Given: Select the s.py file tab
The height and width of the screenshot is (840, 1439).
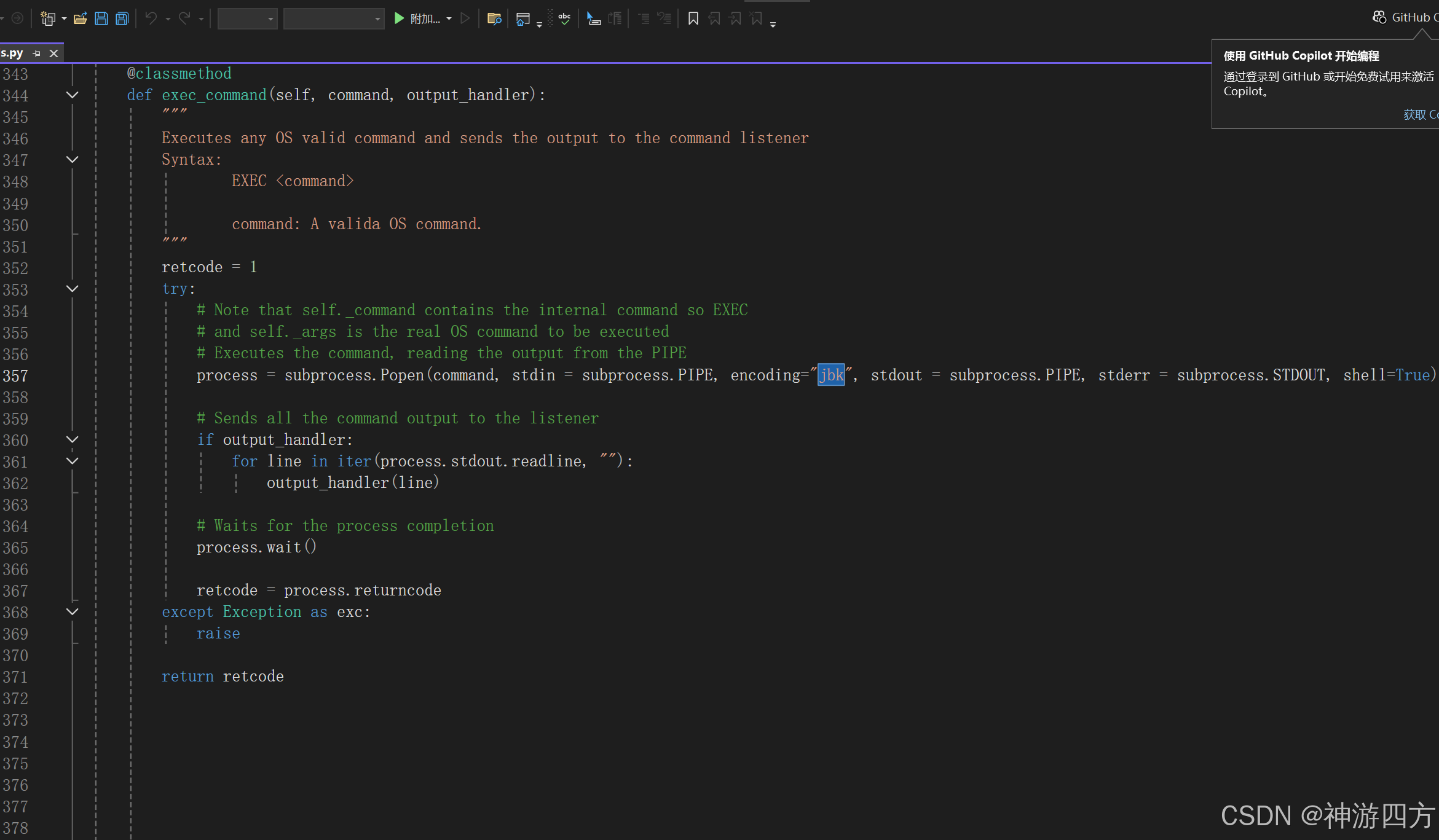Looking at the screenshot, I should (12, 53).
